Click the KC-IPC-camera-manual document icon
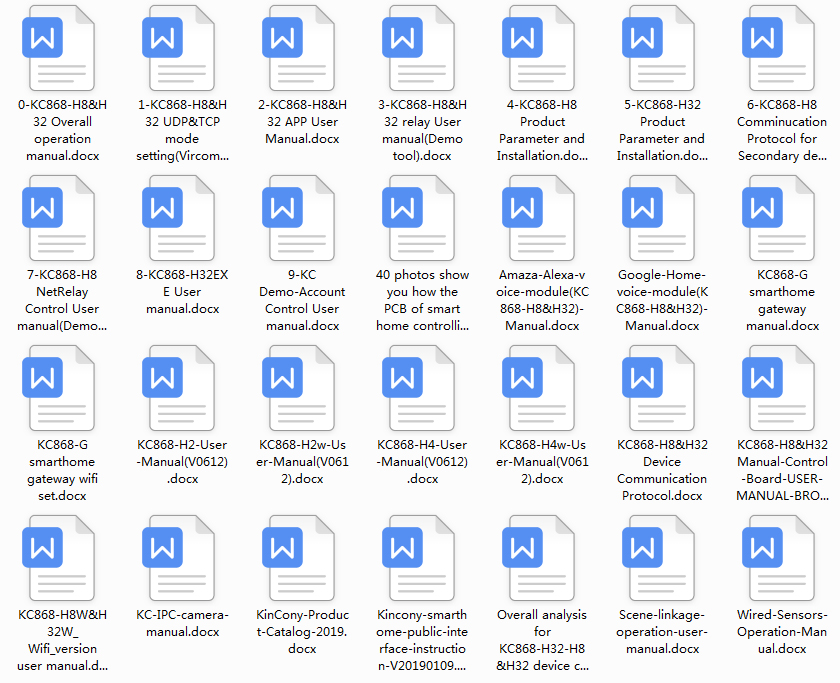The height and width of the screenshot is (683, 840). (x=182, y=557)
